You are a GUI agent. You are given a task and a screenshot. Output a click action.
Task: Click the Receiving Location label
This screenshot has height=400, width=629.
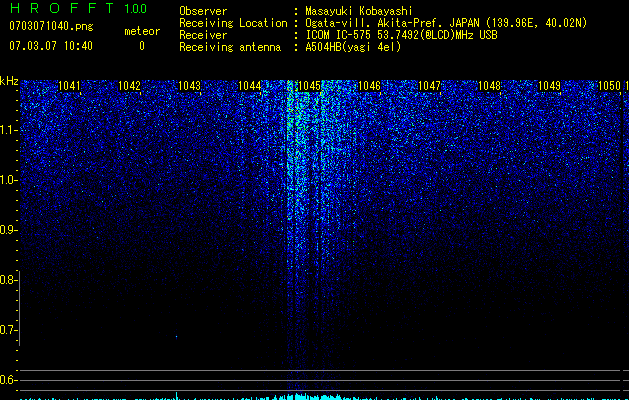point(233,23)
